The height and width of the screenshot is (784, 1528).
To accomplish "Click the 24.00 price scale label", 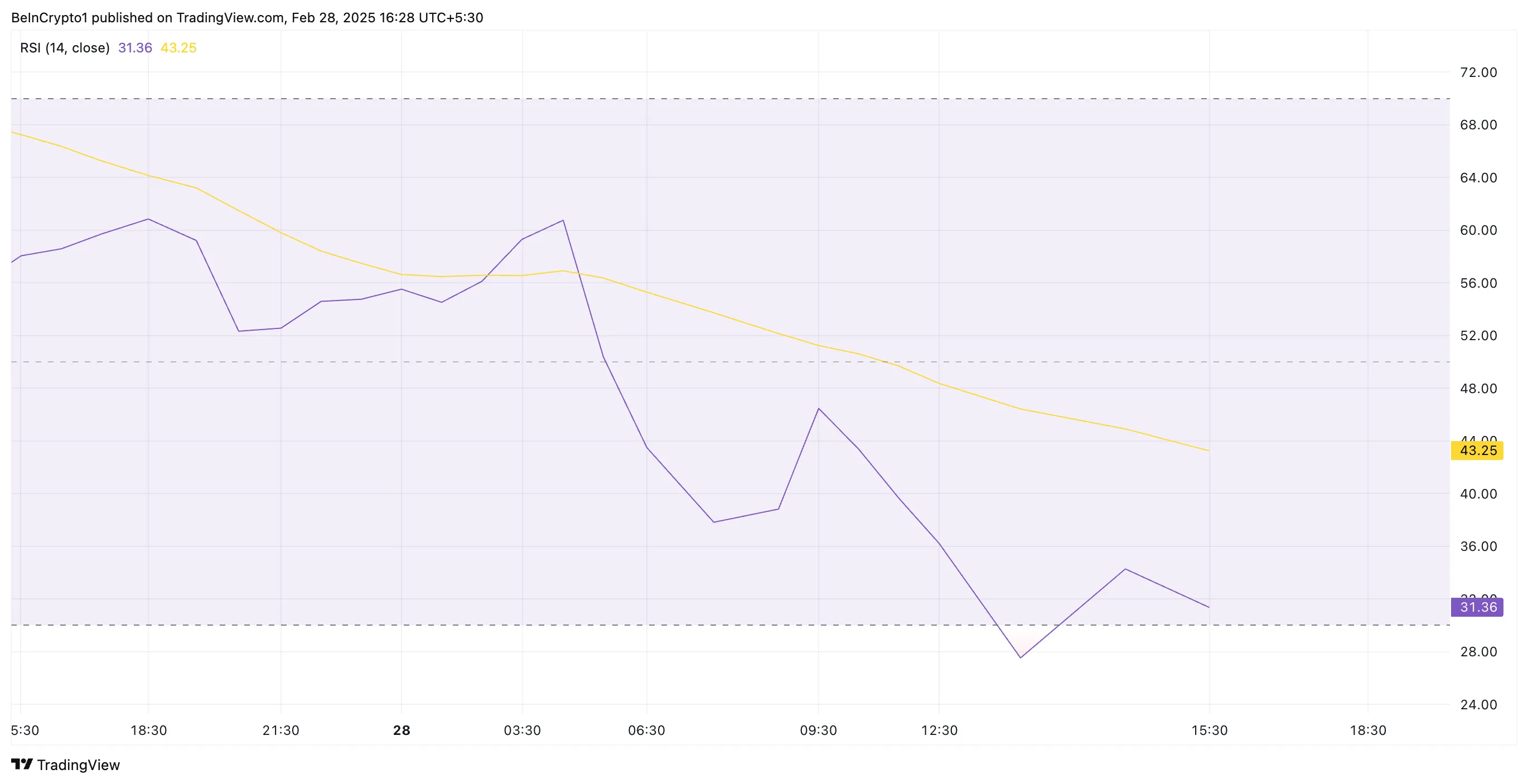I will 1478,704.
